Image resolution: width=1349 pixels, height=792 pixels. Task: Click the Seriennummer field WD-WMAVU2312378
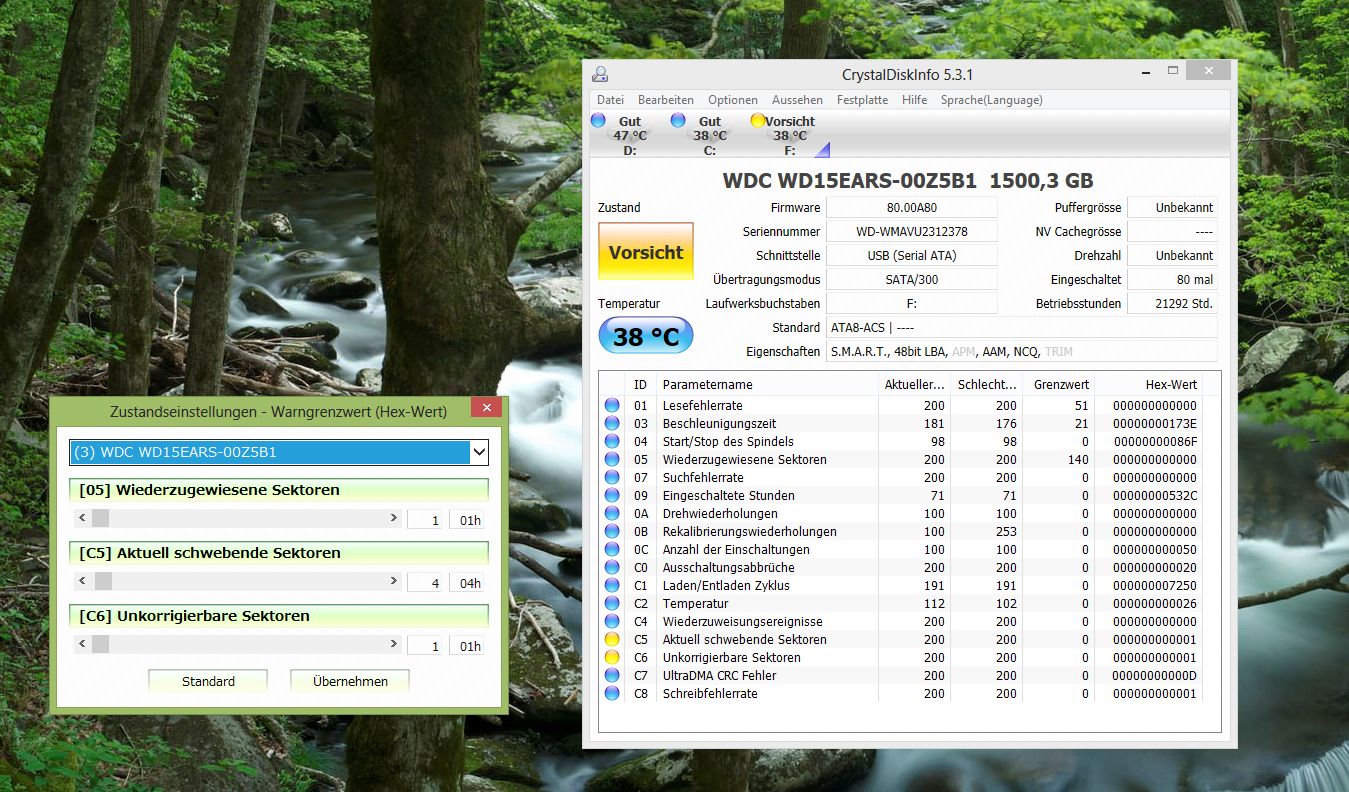912,231
